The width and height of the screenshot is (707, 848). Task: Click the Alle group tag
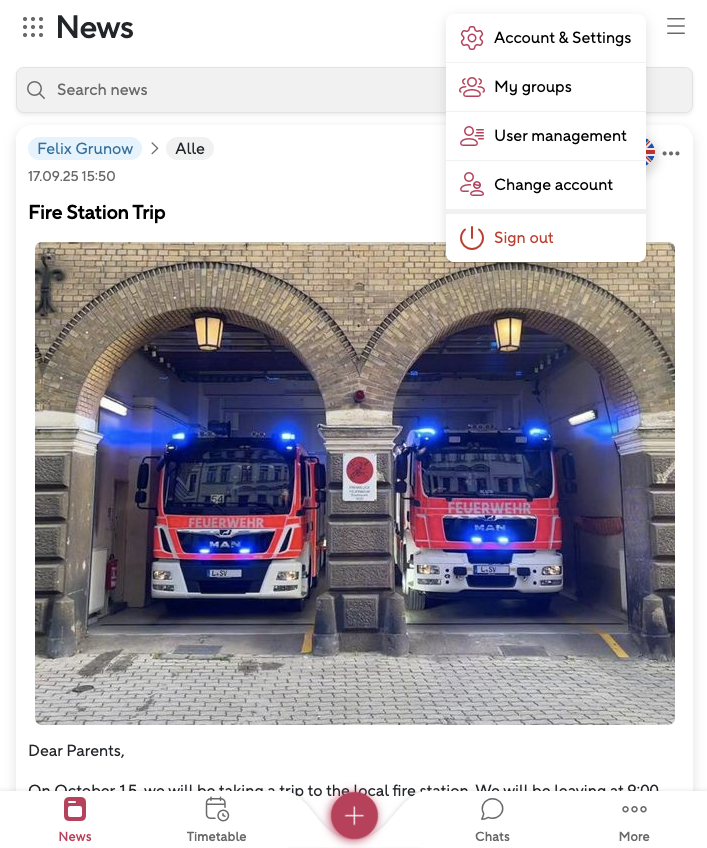click(190, 149)
